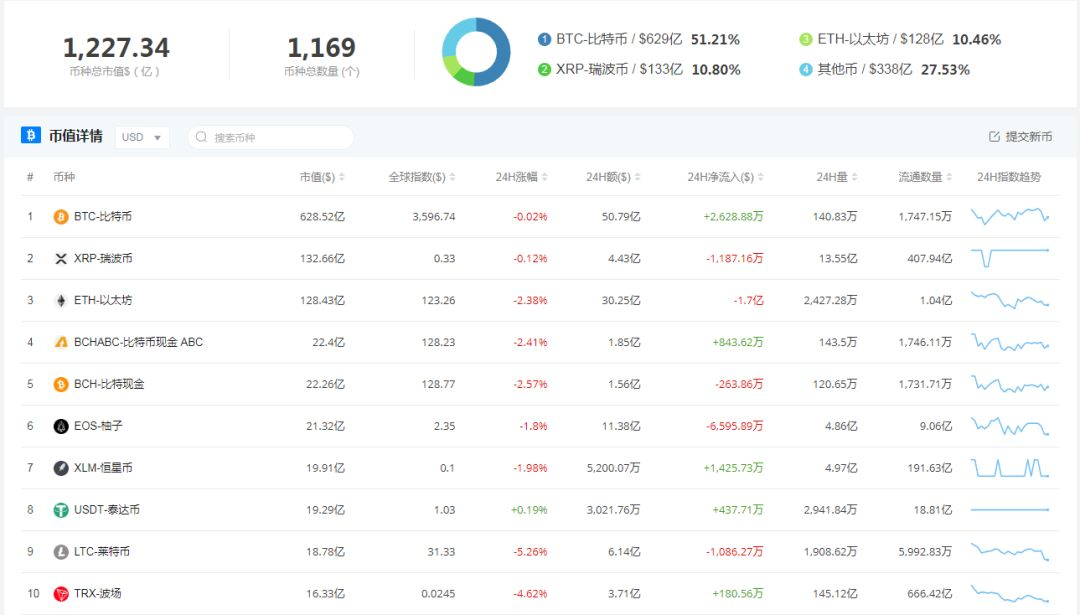Viewport: 1080px width, 615px height.
Task: Click TRX circulating supply 666.42亿
Action: click(930, 594)
